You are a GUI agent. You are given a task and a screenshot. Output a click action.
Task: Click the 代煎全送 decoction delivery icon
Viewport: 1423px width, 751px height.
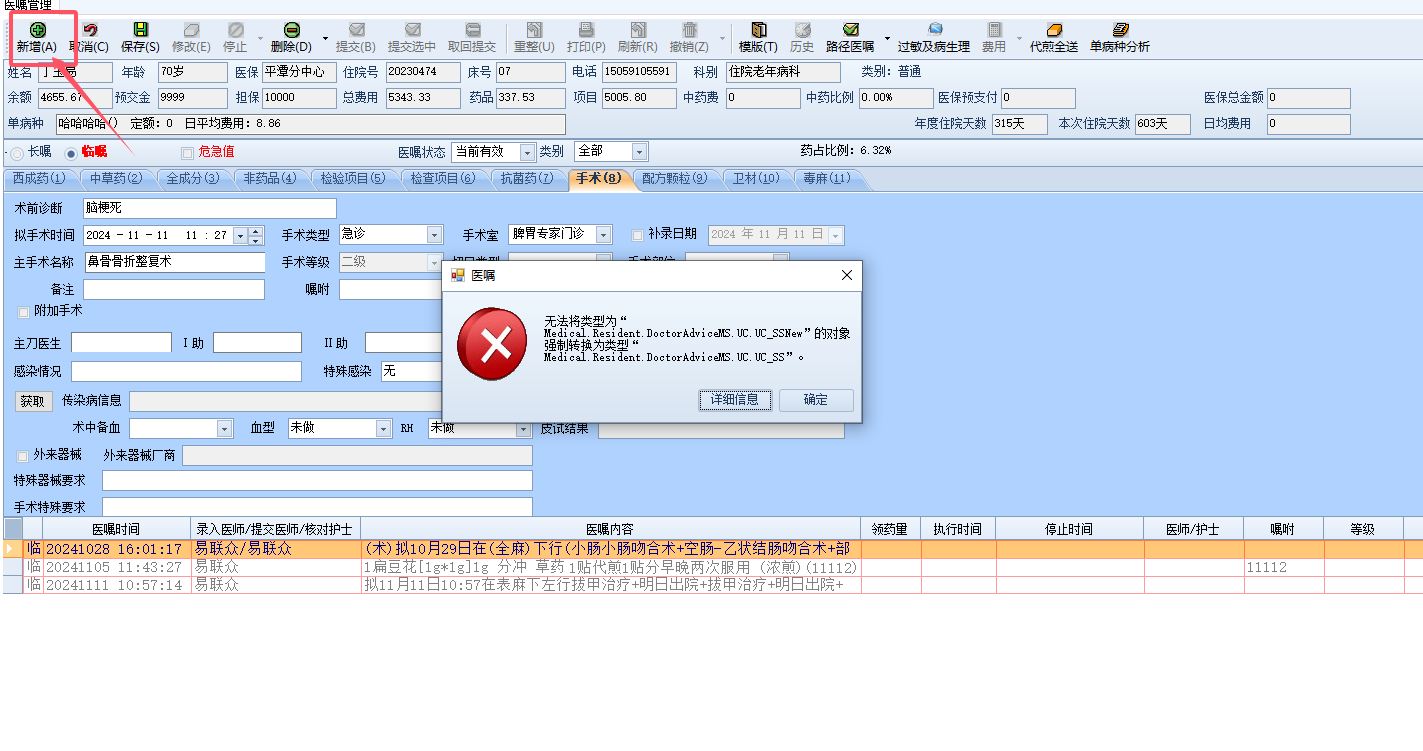point(1054,30)
